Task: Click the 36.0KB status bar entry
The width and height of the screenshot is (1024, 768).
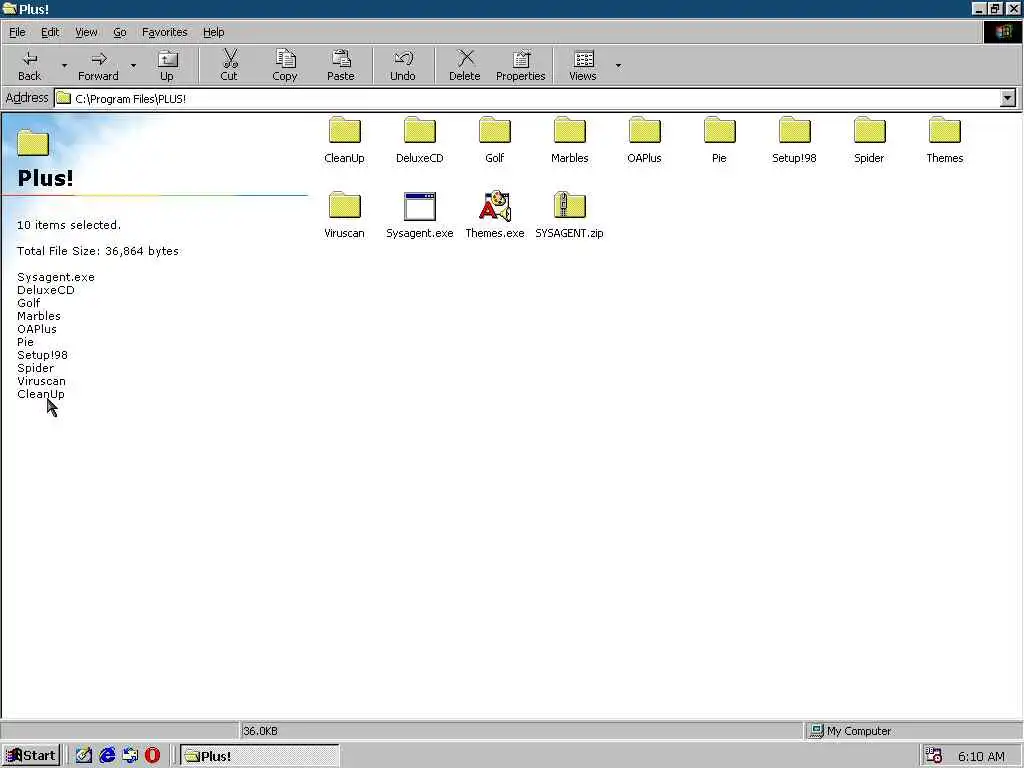Action: click(x=522, y=731)
